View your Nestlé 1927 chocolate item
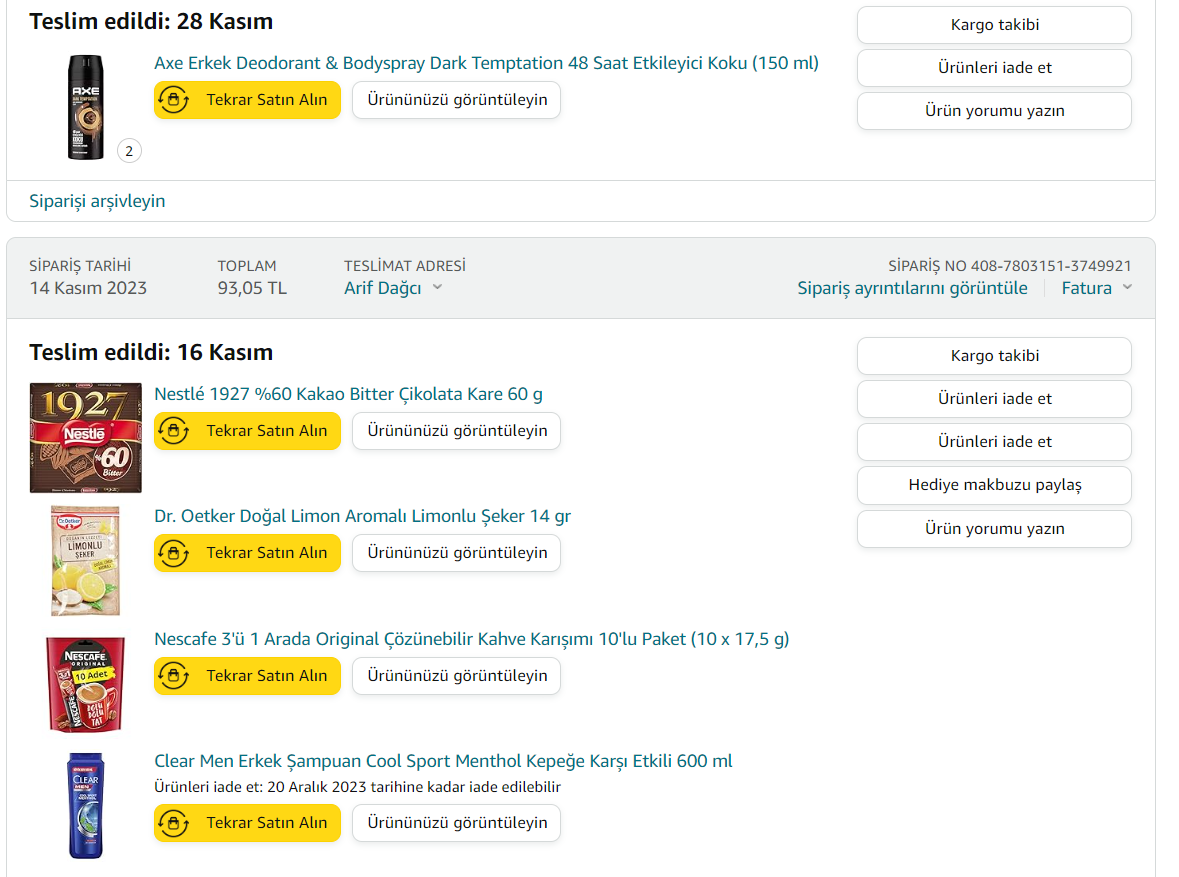Viewport: 1179px width, 877px height. click(456, 431)
